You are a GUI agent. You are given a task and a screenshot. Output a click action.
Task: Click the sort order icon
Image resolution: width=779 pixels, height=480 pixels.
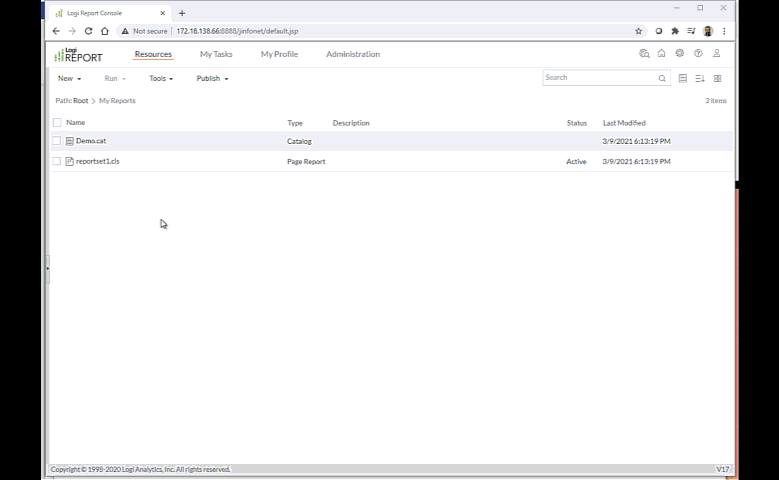700,78
